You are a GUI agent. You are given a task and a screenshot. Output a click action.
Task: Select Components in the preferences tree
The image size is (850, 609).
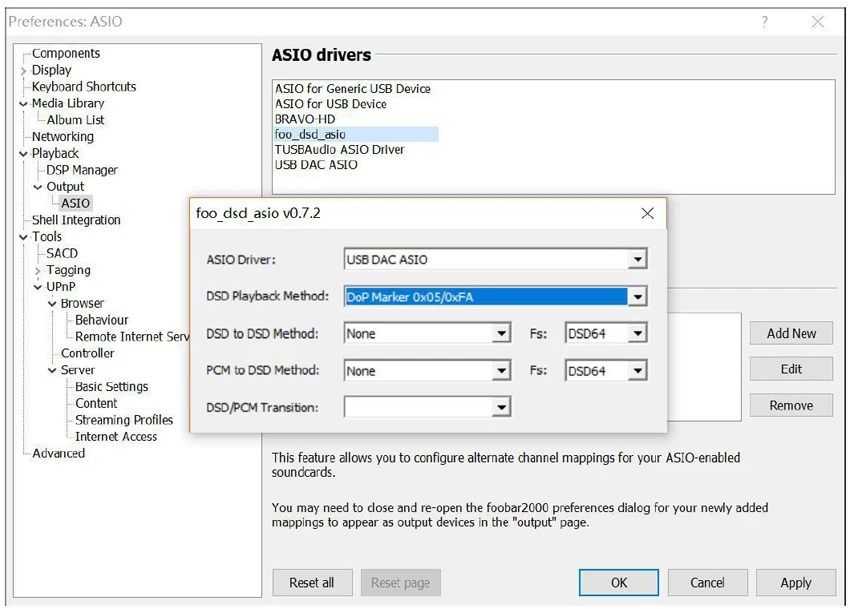click(x=66, y=53)
